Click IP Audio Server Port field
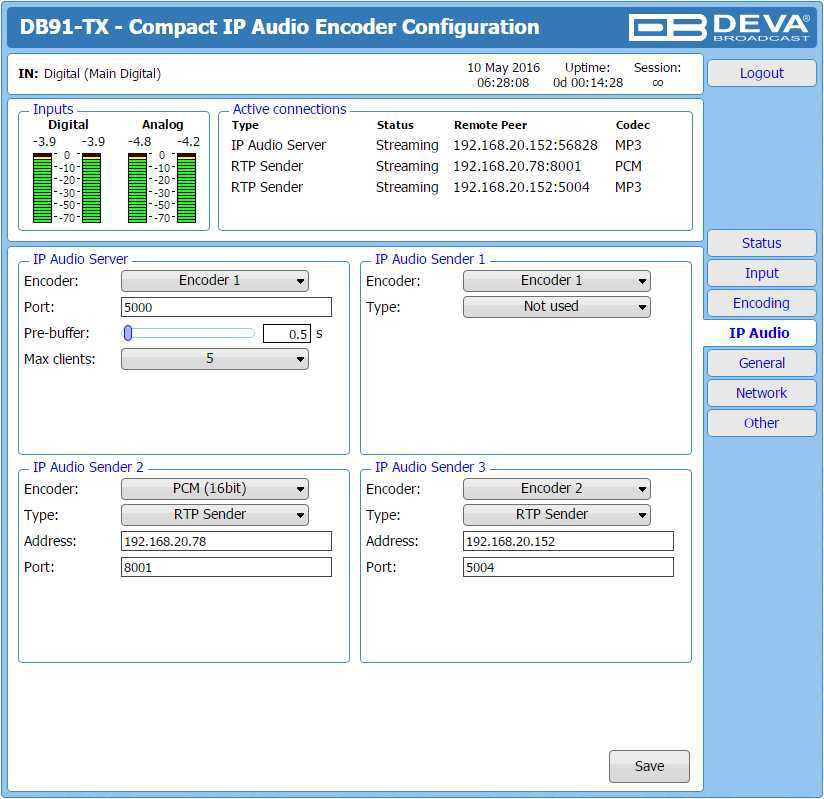Image resolution: width=824 pixels, height=799 pixels. point(226,307)
